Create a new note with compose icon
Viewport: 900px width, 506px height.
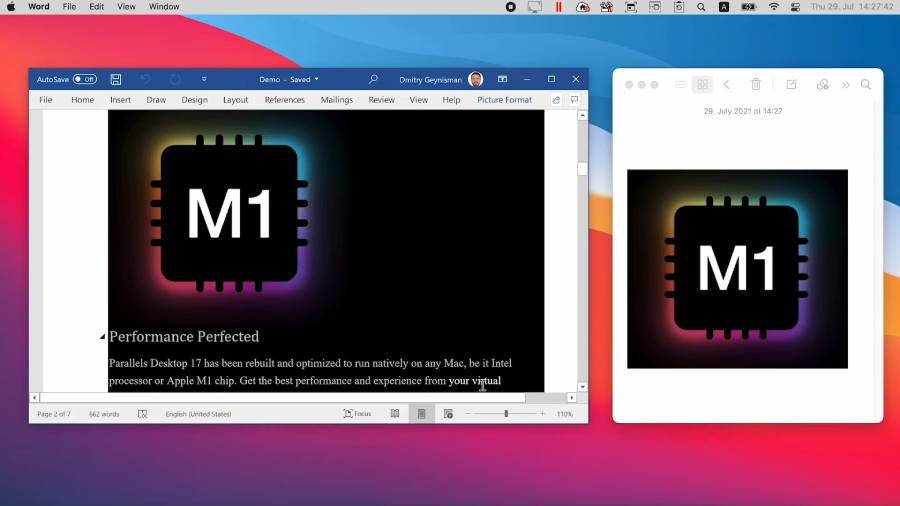(791, 85)
